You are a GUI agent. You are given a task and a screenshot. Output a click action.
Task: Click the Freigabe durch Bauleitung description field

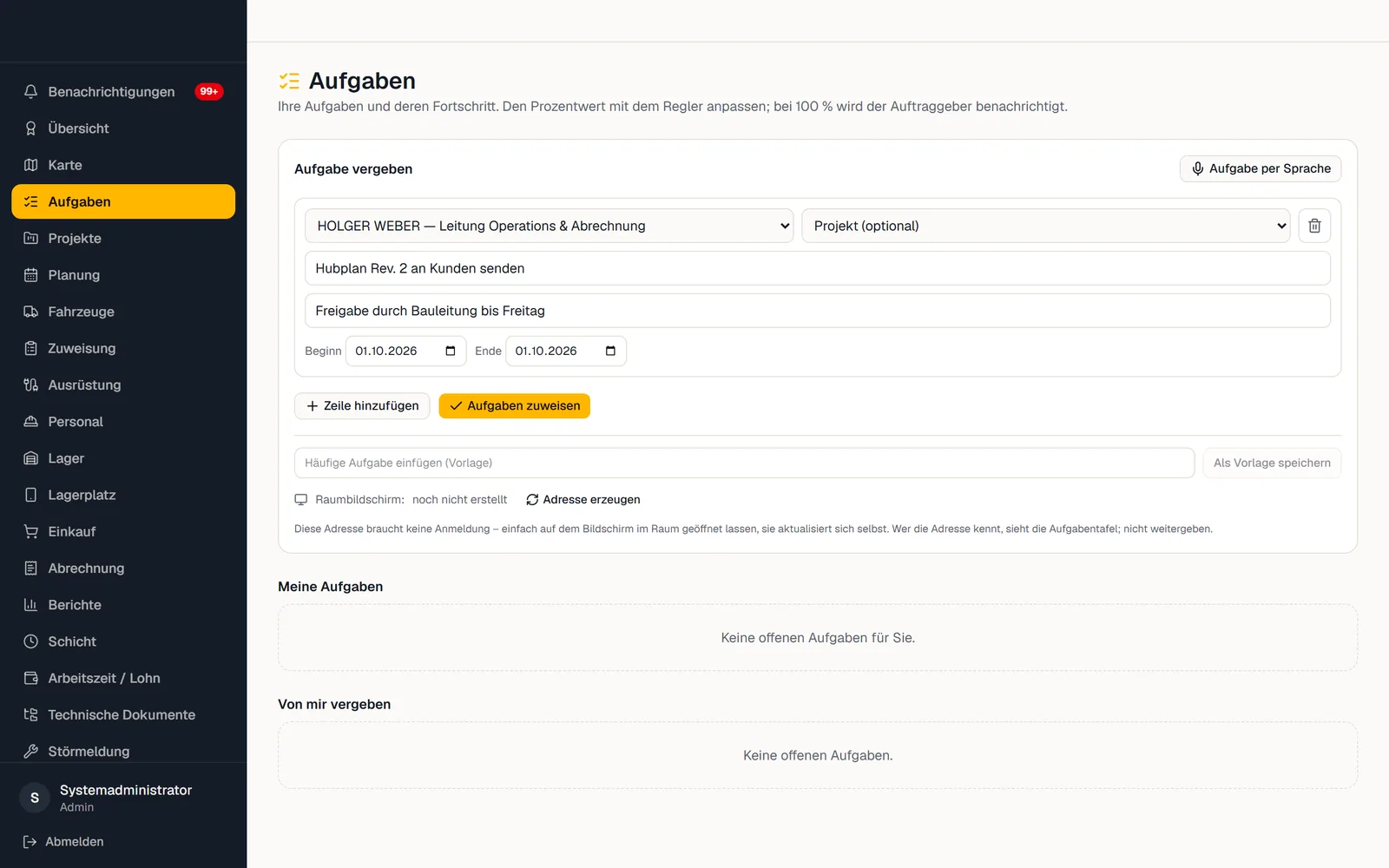[818, 311]
